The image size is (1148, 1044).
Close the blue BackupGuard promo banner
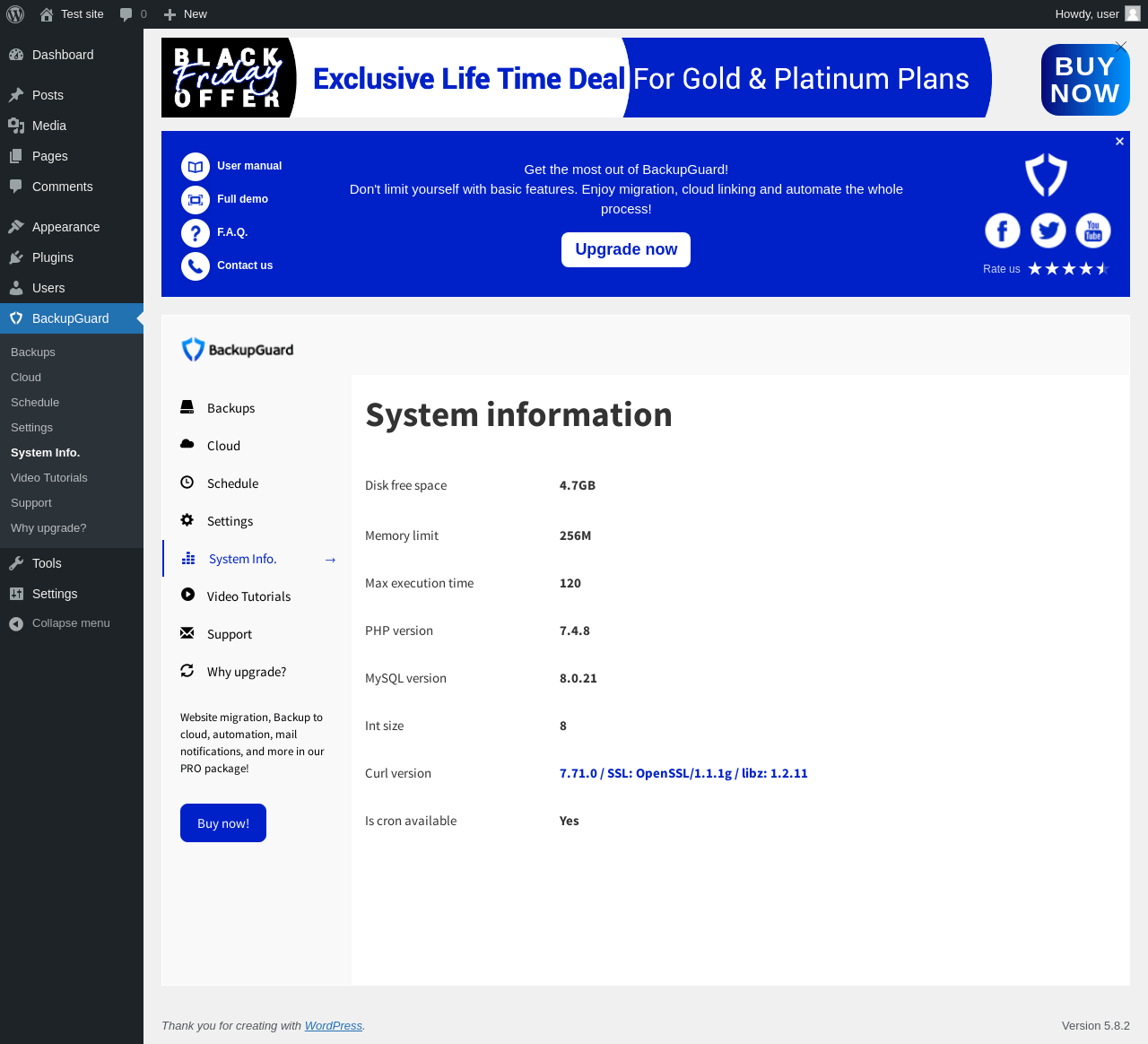click(1119, 142)
